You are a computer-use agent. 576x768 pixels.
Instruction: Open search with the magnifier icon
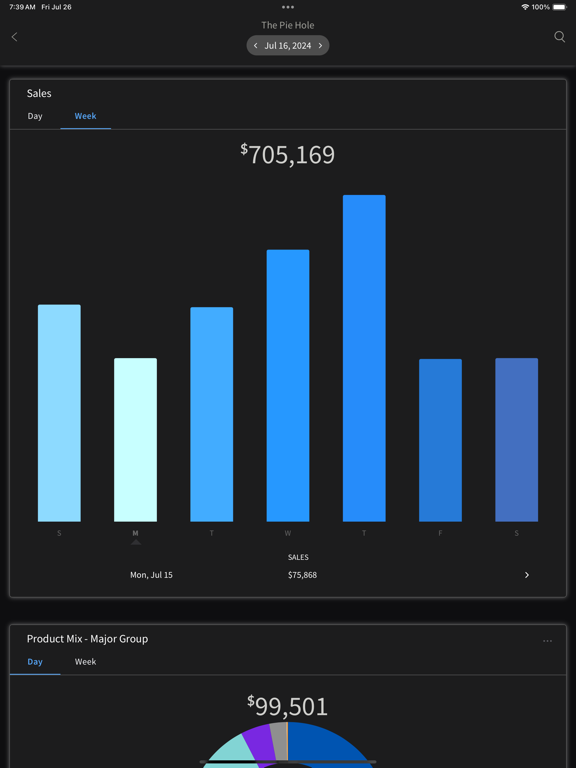coord(559,37)
